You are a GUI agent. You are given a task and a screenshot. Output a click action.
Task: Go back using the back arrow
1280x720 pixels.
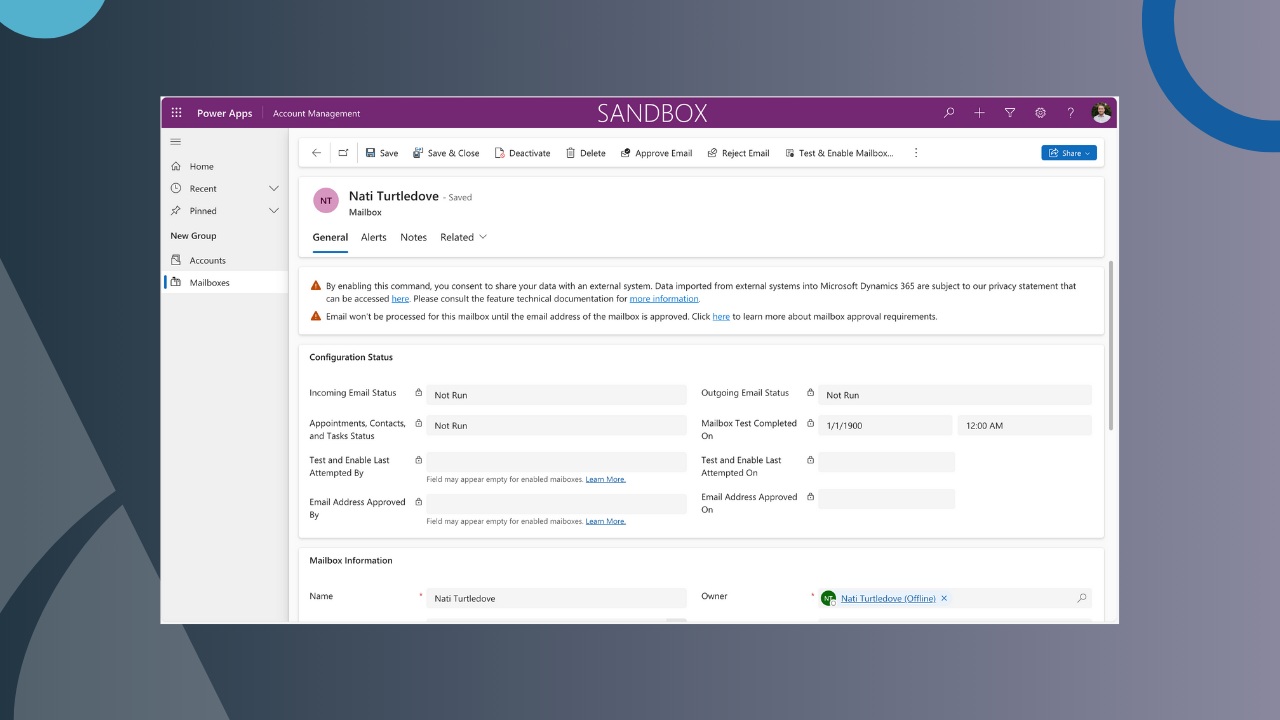click(317, 153)
